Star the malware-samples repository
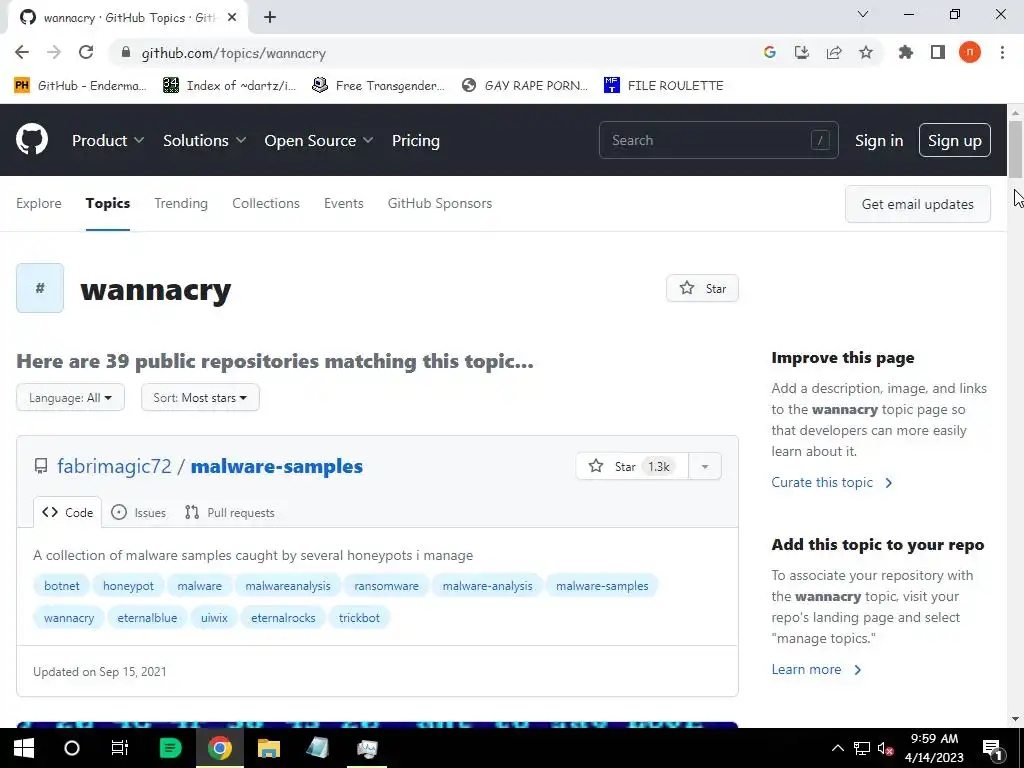This screenshot has width=1024, height=768. [x=632, y=466]
